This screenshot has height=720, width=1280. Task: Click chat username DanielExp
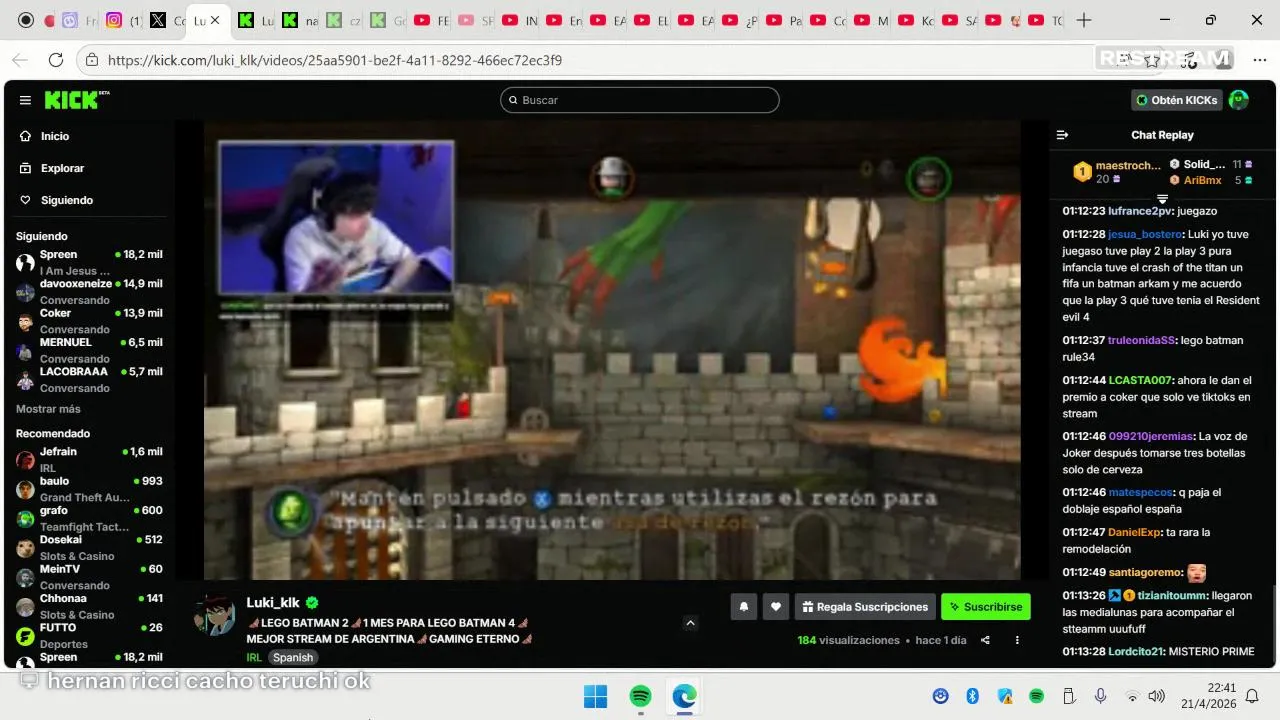[x=1133, y=532]
